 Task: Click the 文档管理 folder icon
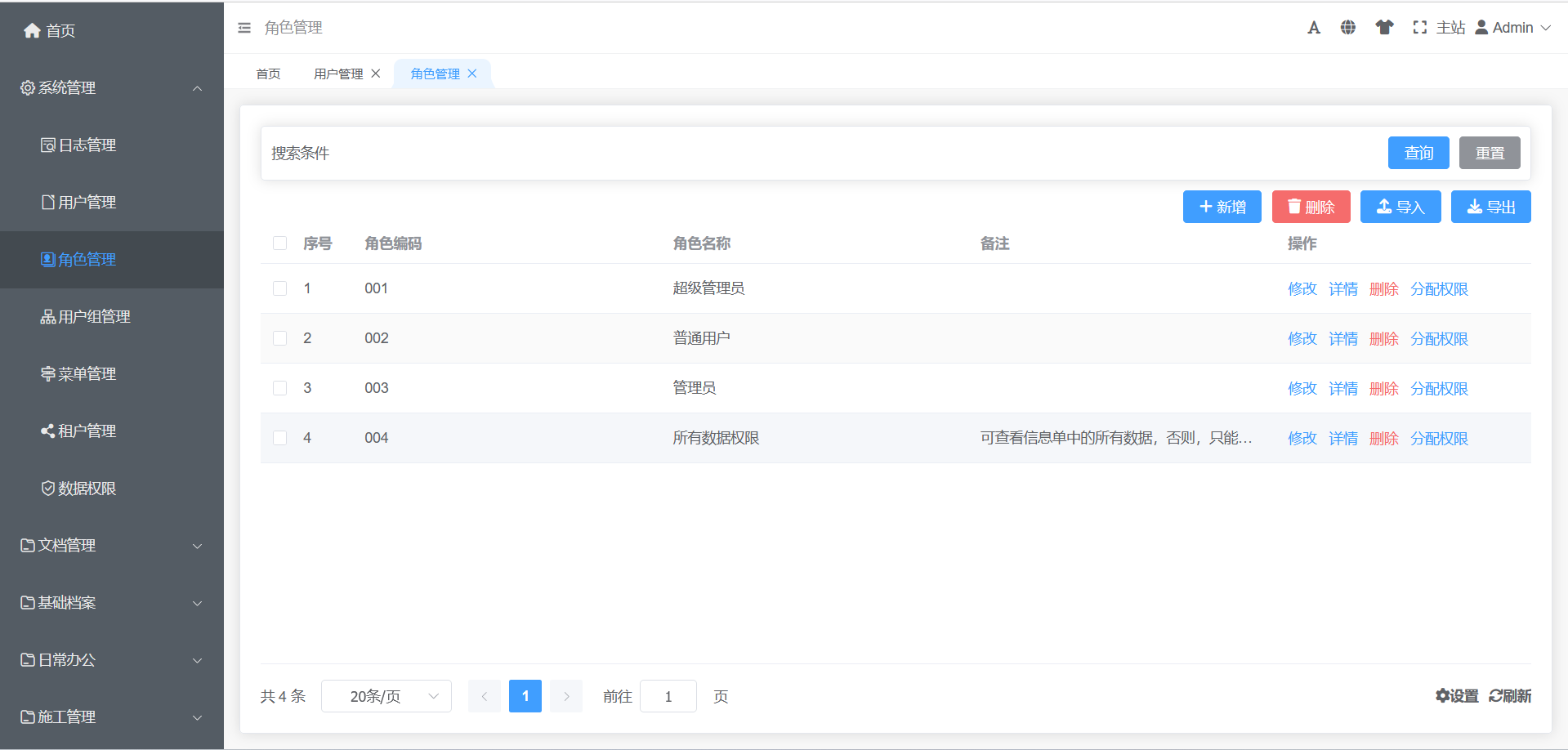tap(28, 545)
